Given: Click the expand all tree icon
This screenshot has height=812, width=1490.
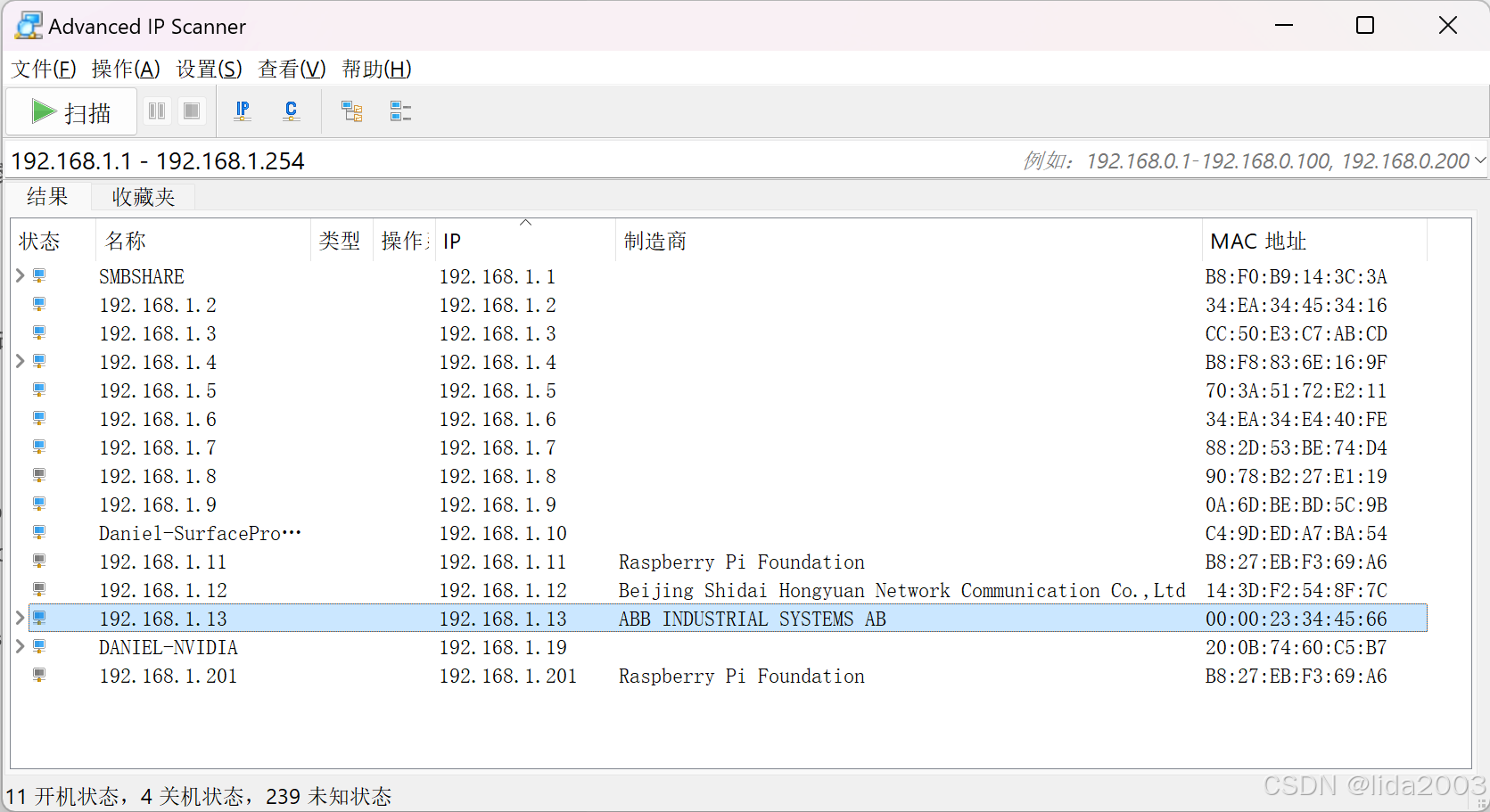Looking at the screenshot, I should (x=351, y=111).
